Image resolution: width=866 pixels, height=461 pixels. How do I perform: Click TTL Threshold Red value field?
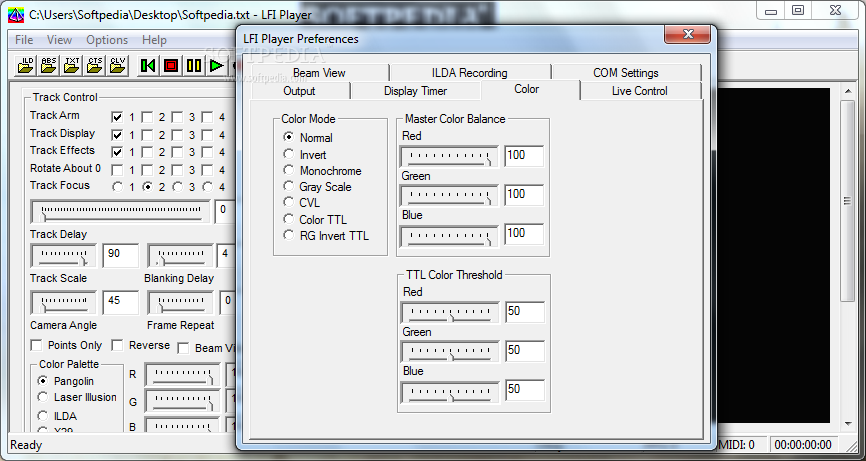[525, 312]
